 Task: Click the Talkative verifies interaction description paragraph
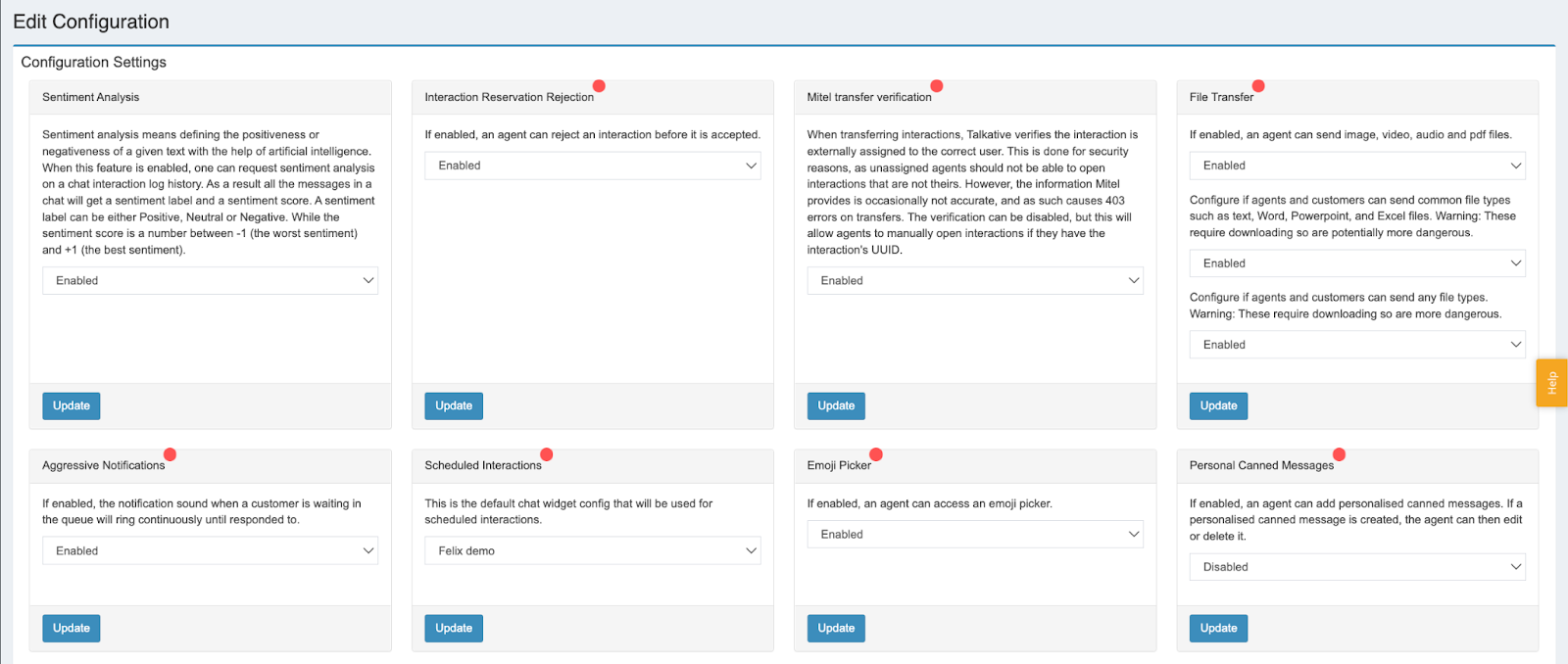point(973,192)
